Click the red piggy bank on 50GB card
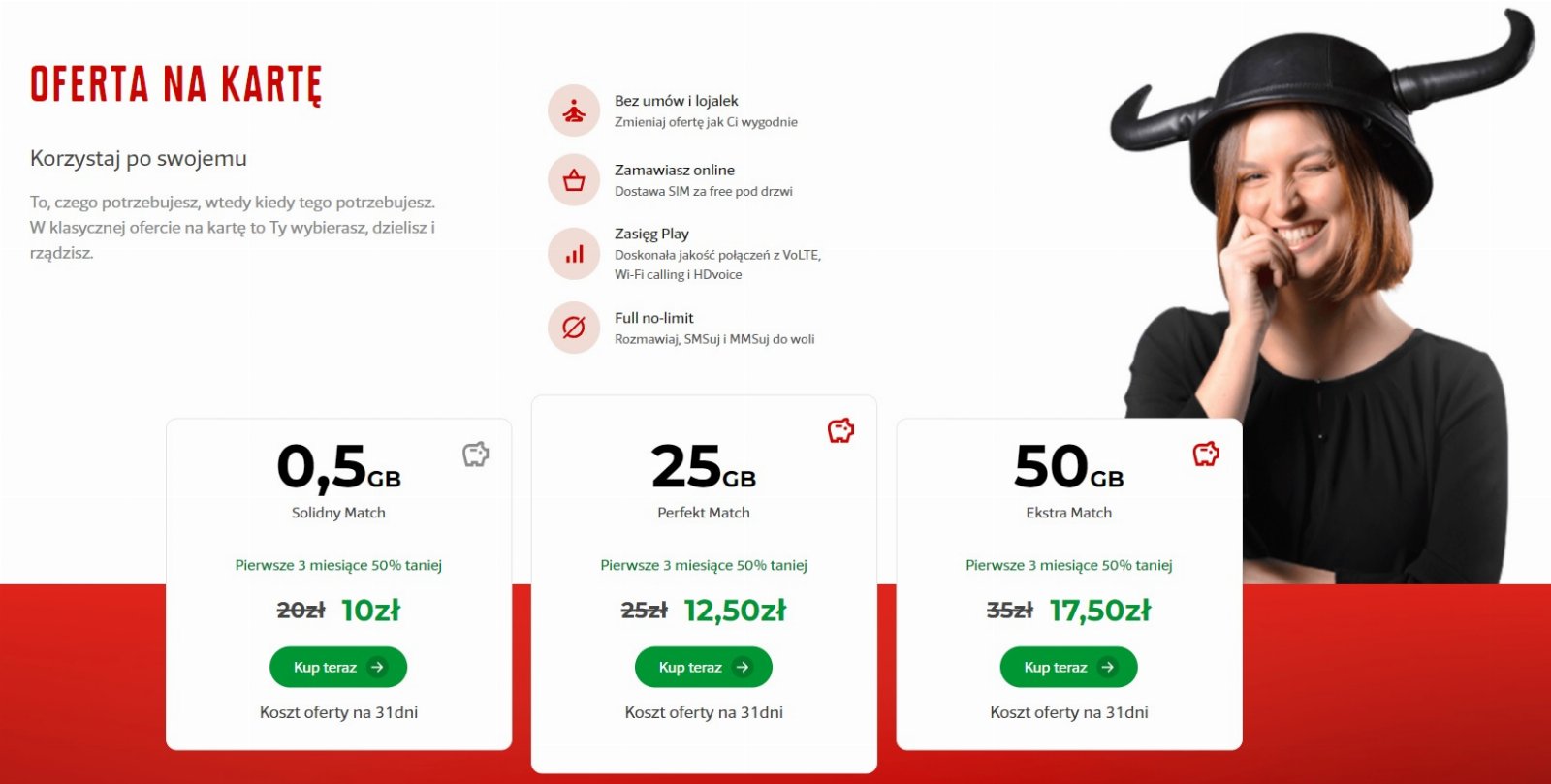This screenshot has width=1551, height=784. (x=1206, y=454)
